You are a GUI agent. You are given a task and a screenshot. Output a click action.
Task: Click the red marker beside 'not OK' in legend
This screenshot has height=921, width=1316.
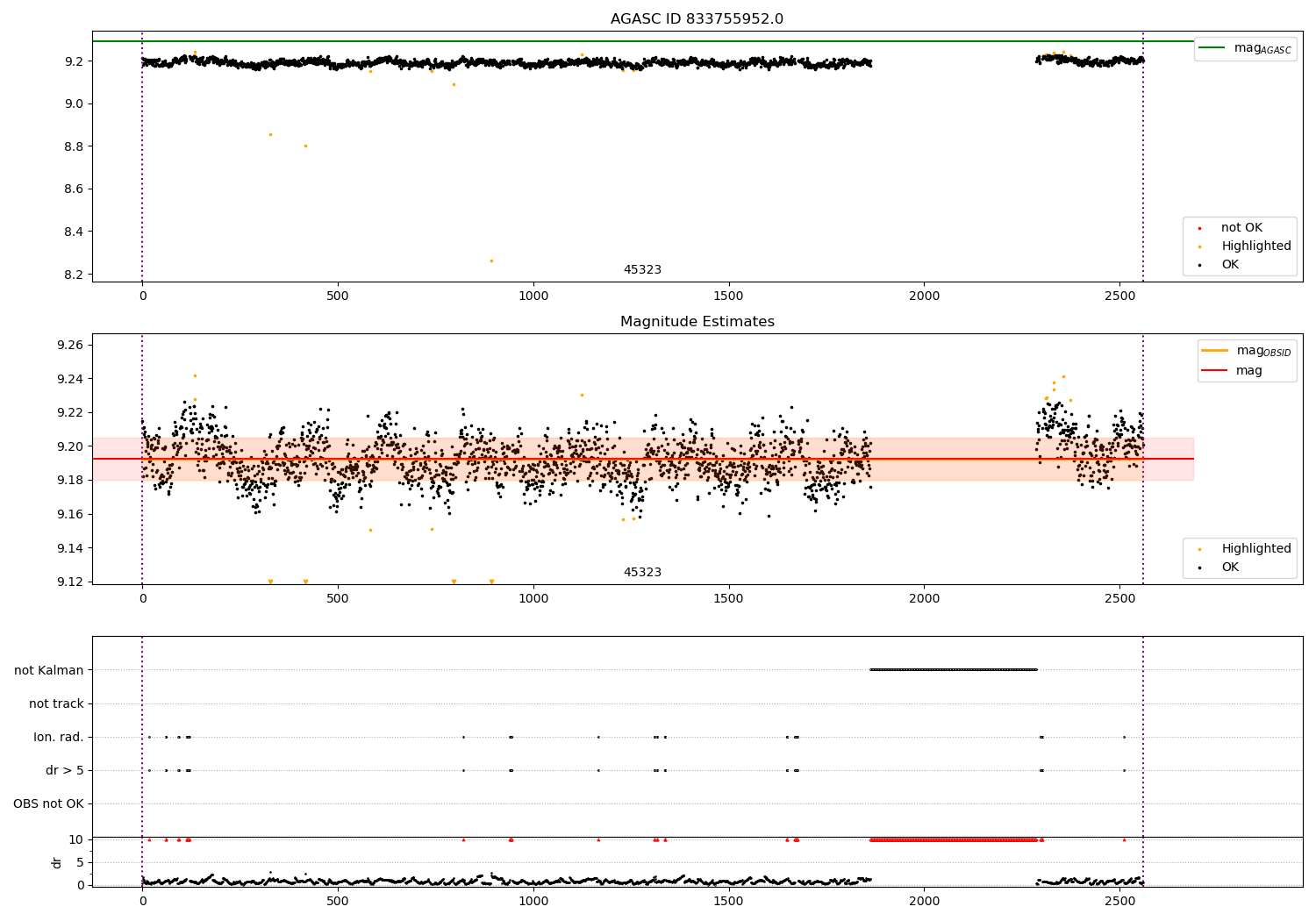click(x=1199, y=229)
